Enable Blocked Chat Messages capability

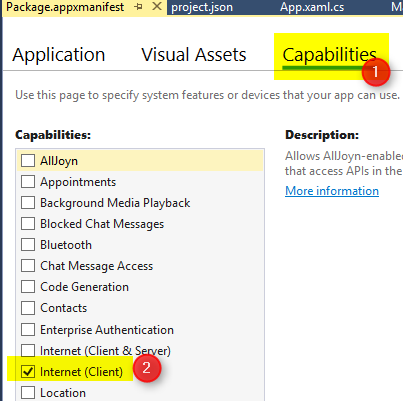point(28,224)
